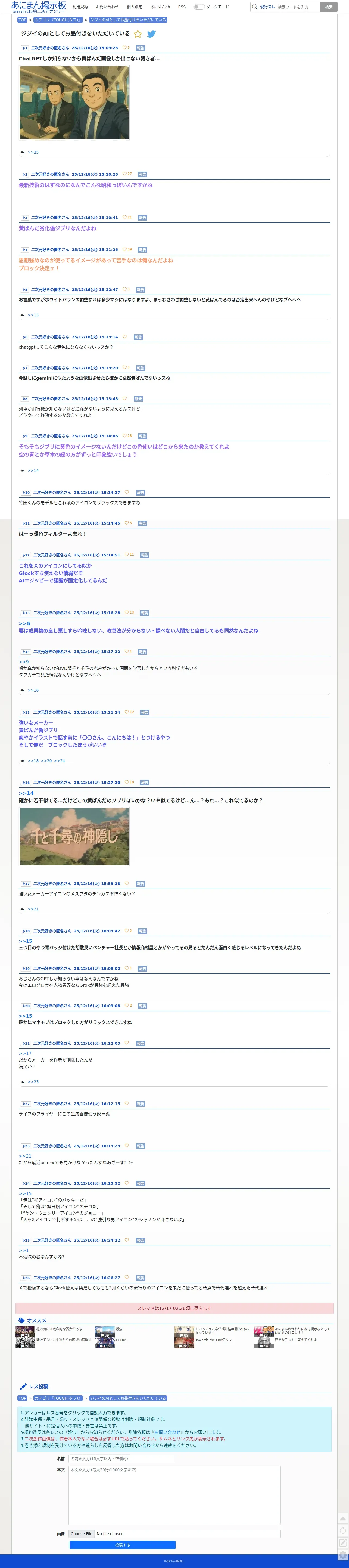Open あにまんch in top navigation
Viewport: 349px width, 1568px height.
(160, 7)
